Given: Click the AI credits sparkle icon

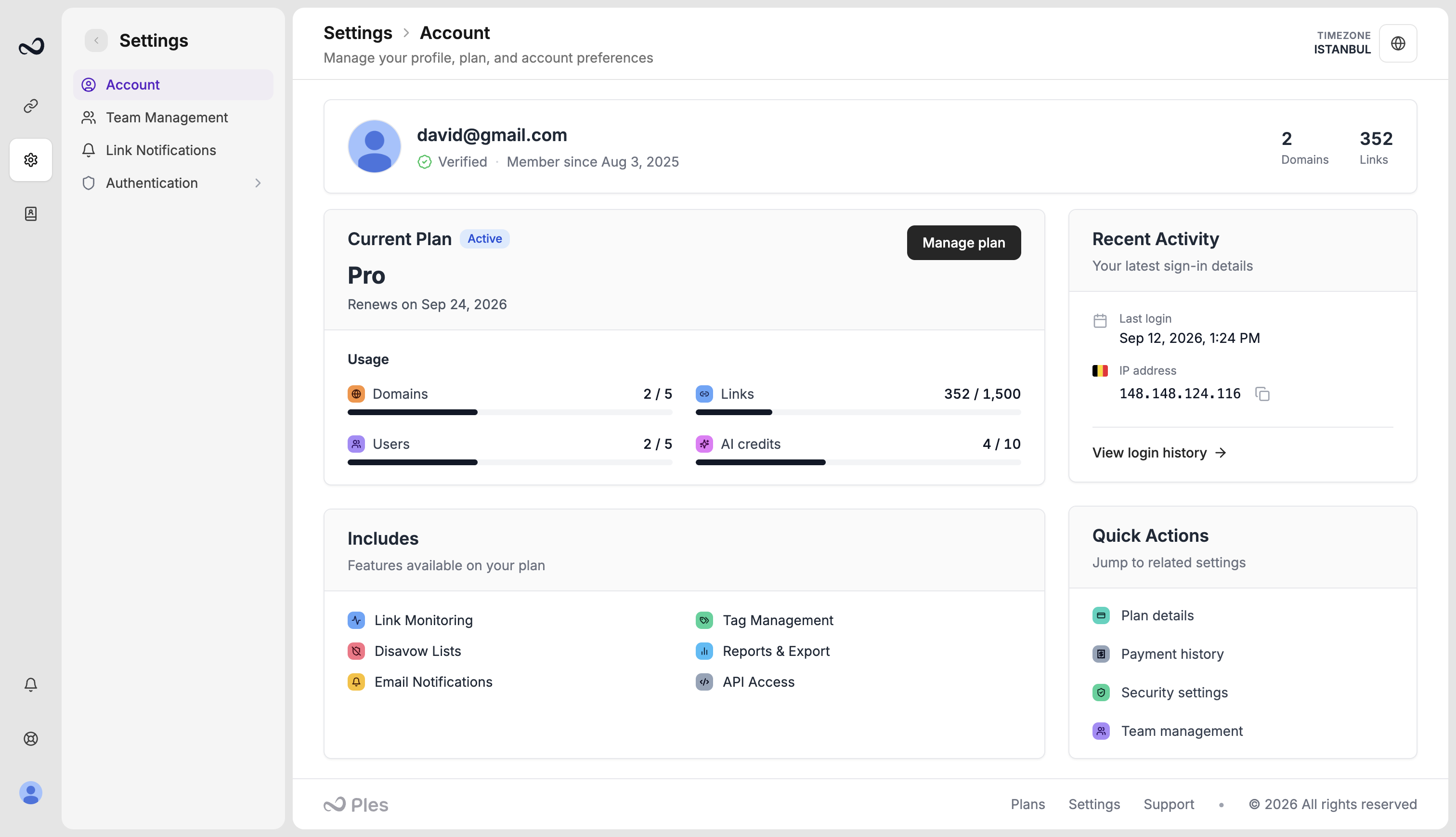Looking at the screenshot, I should point(704,444).
